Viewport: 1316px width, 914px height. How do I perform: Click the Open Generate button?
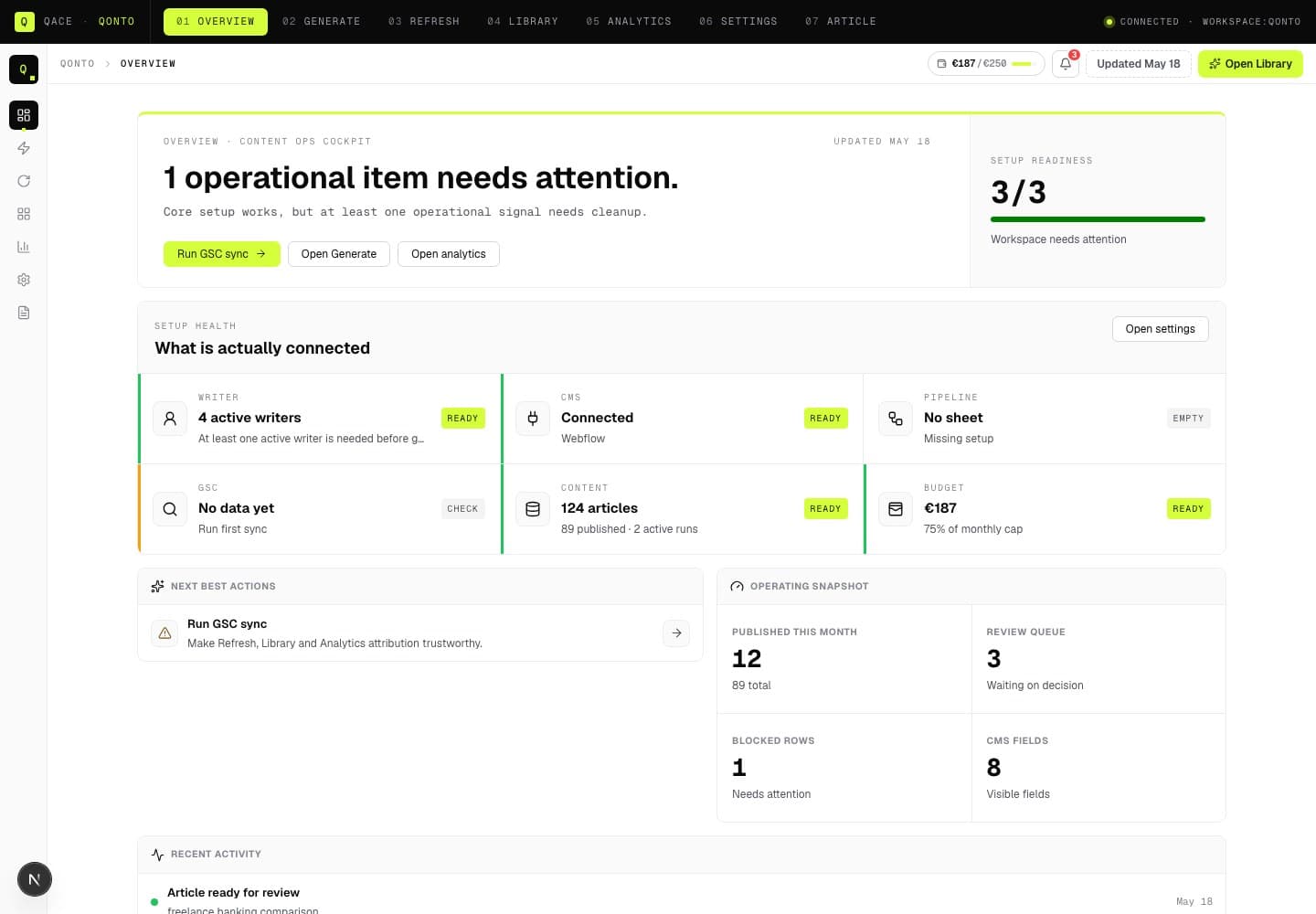339,254
